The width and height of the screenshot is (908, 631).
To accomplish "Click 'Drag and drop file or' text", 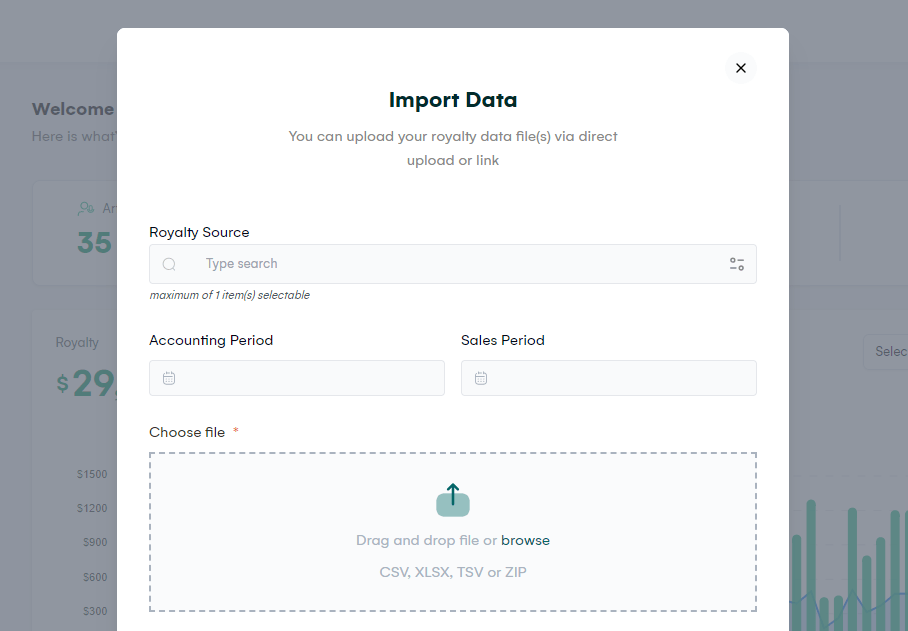I will point(426,540).
